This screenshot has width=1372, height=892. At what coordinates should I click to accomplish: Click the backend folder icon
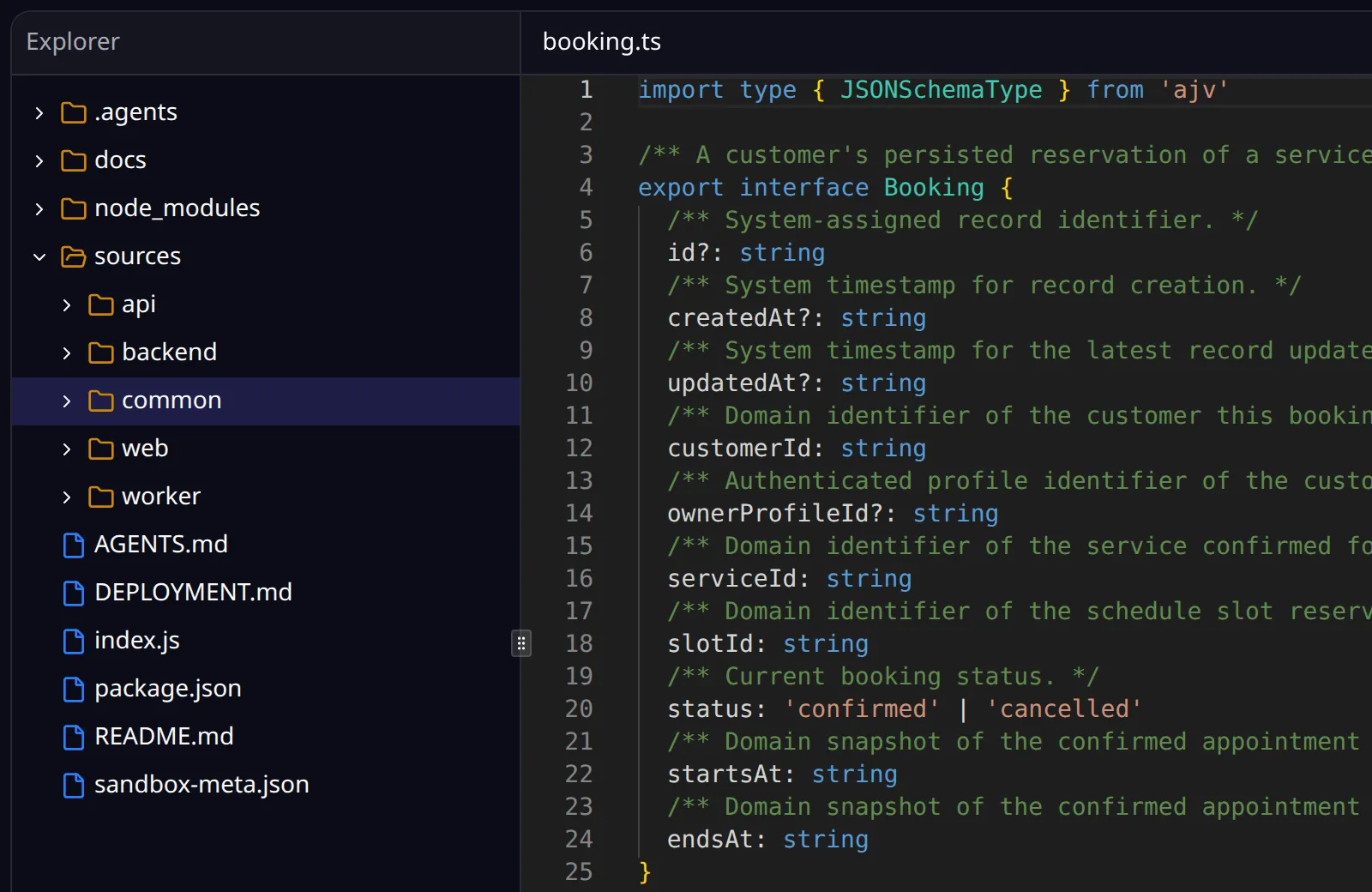pyautogui.click(x=101, y=353)
